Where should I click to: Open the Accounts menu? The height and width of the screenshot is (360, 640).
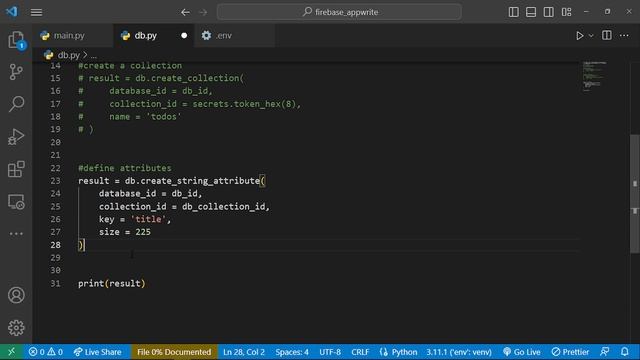tap(16, 295)
